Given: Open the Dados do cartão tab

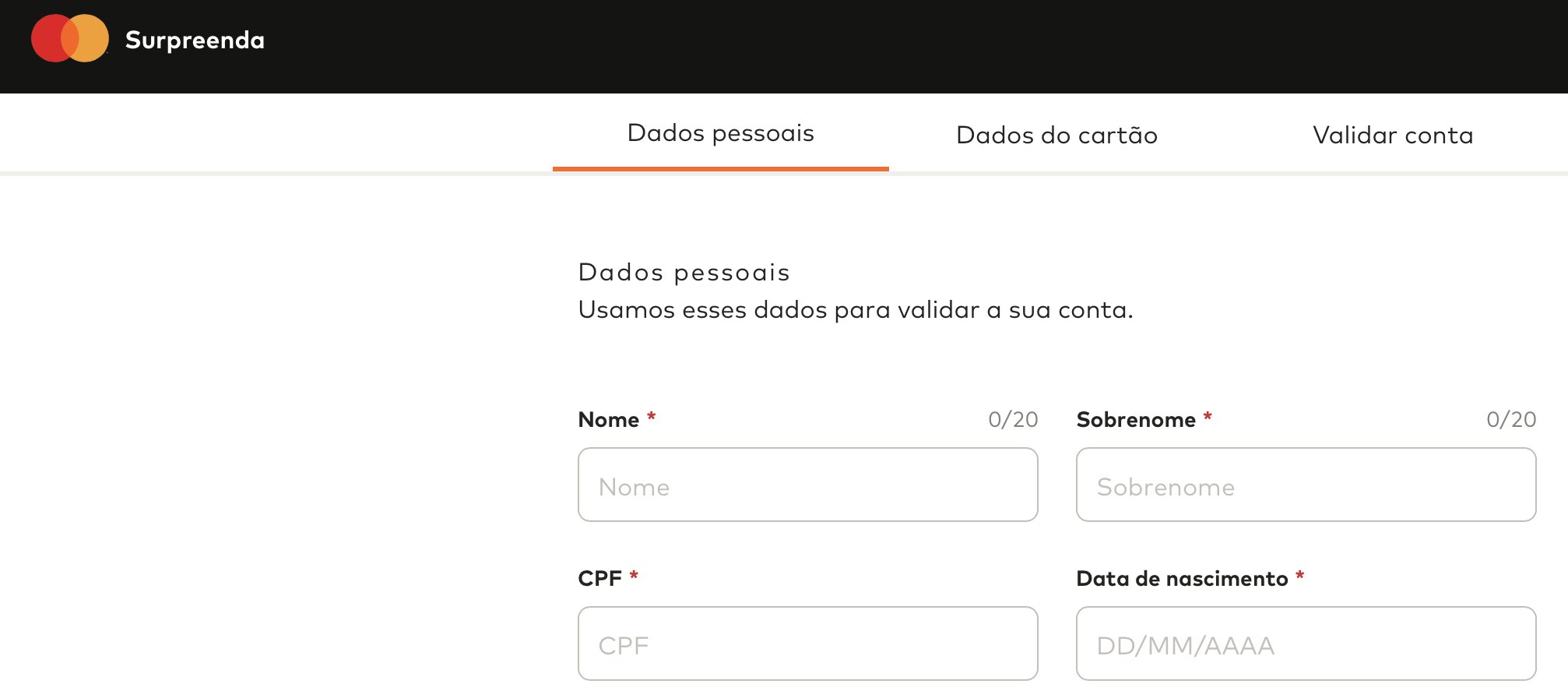Looking at the screenshot, I should tap(1056, 135).
